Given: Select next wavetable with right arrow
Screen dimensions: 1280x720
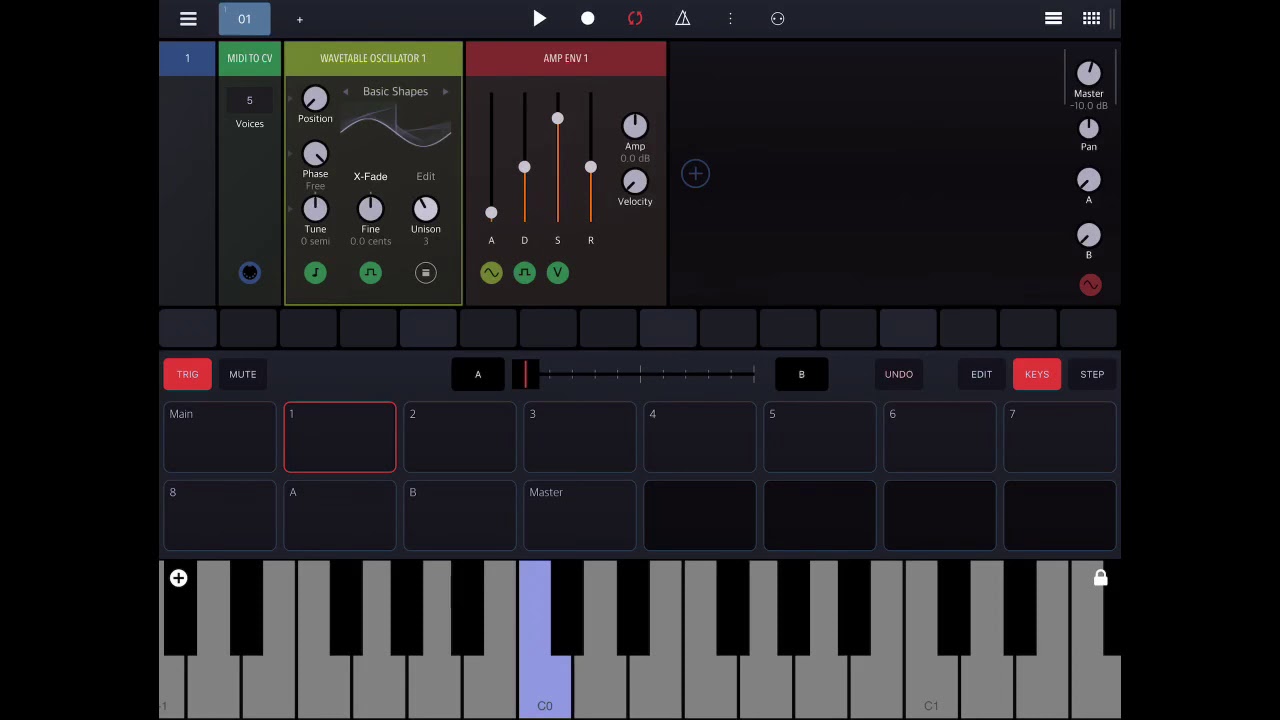Looking at the screenshot, I should click(445, 92).
